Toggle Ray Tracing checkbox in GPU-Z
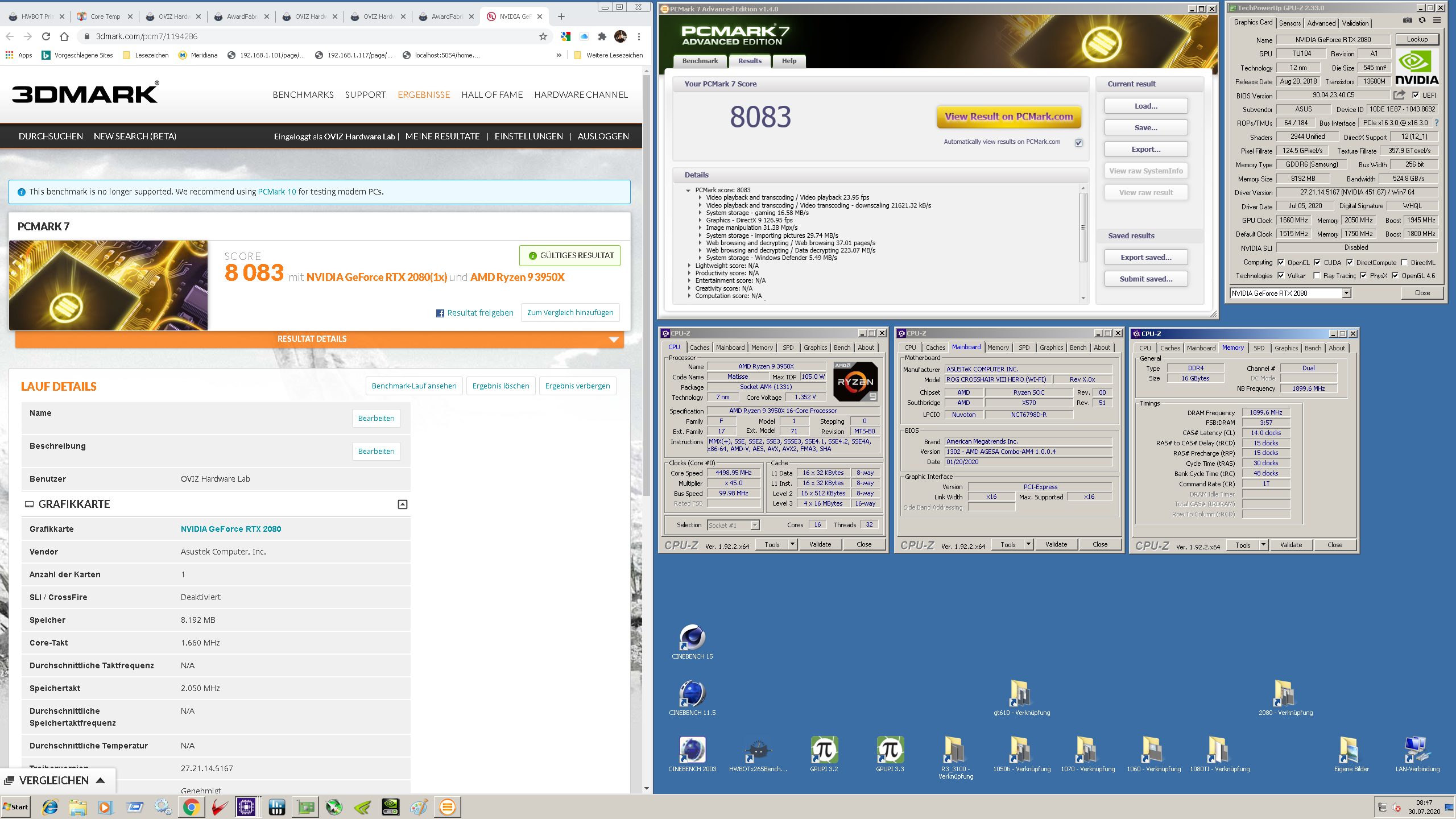 pos(1317,276)
